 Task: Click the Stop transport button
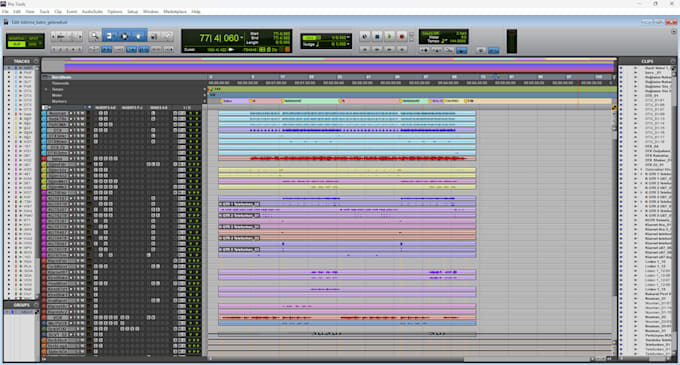coord(377,37)
